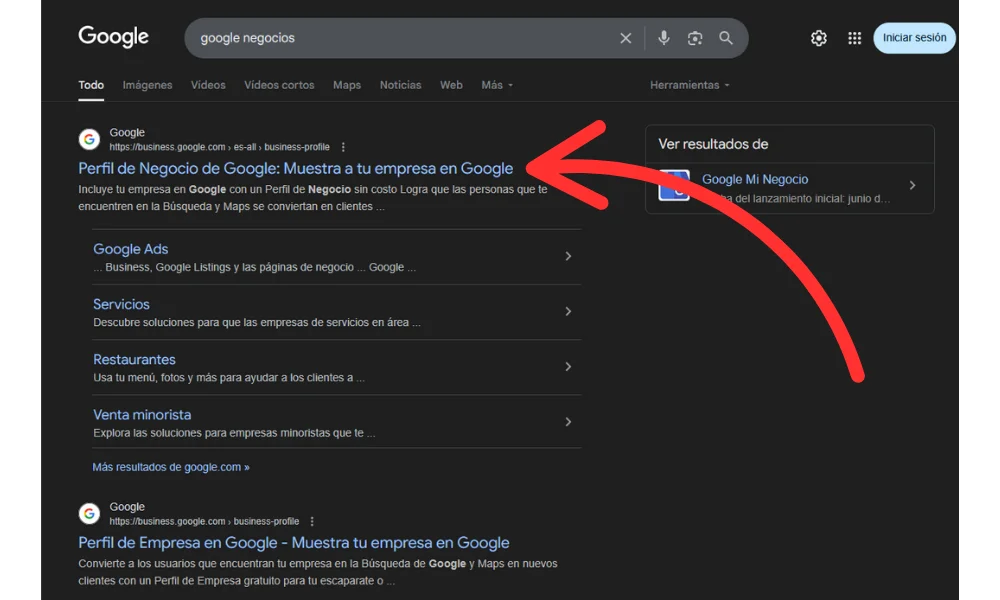Click the 'Explora las soluciones para empresas minoristas' description

point(234,433)
